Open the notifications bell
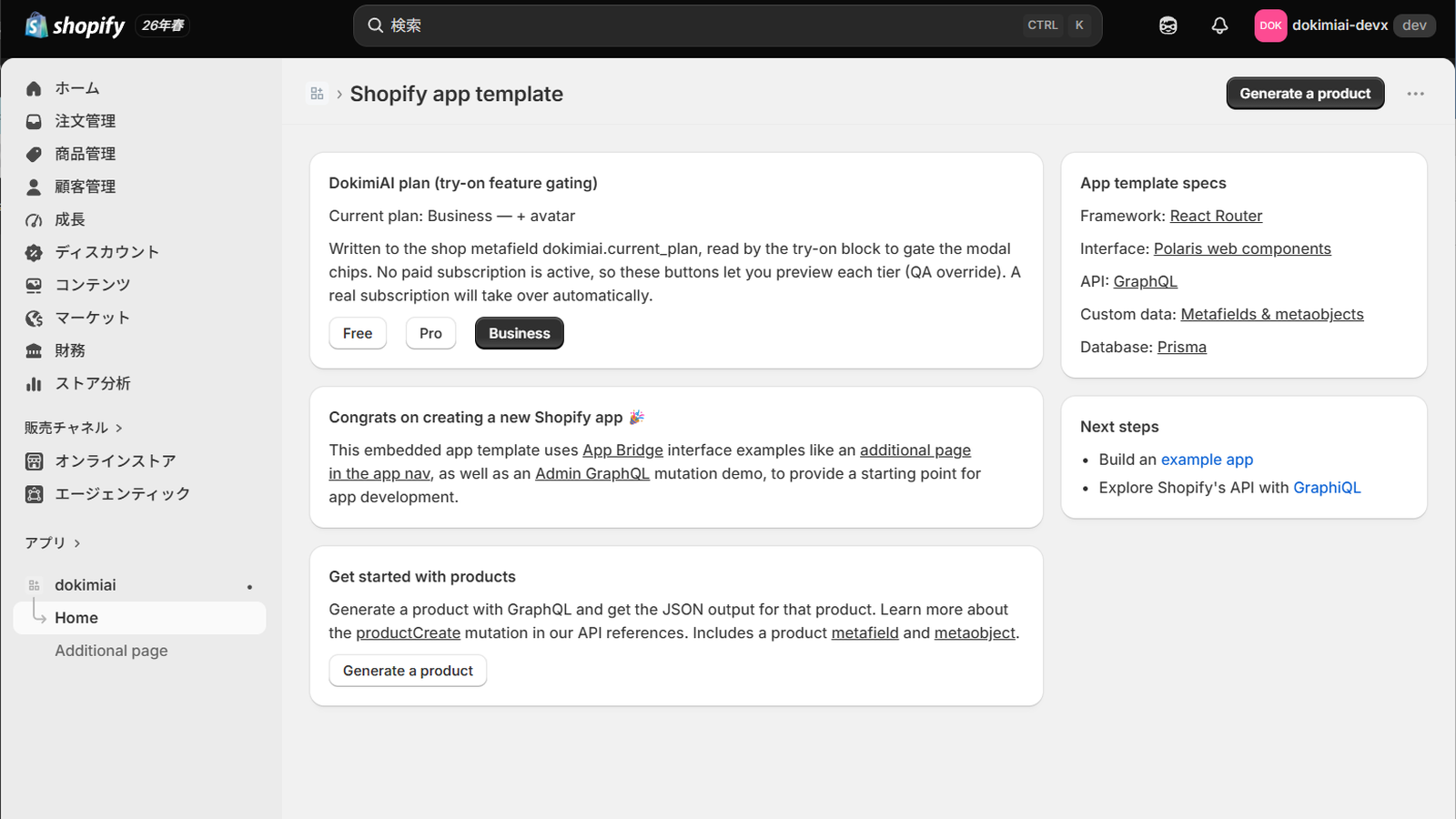Viewport: 1456px width, 819px height. click(1219, 25)
